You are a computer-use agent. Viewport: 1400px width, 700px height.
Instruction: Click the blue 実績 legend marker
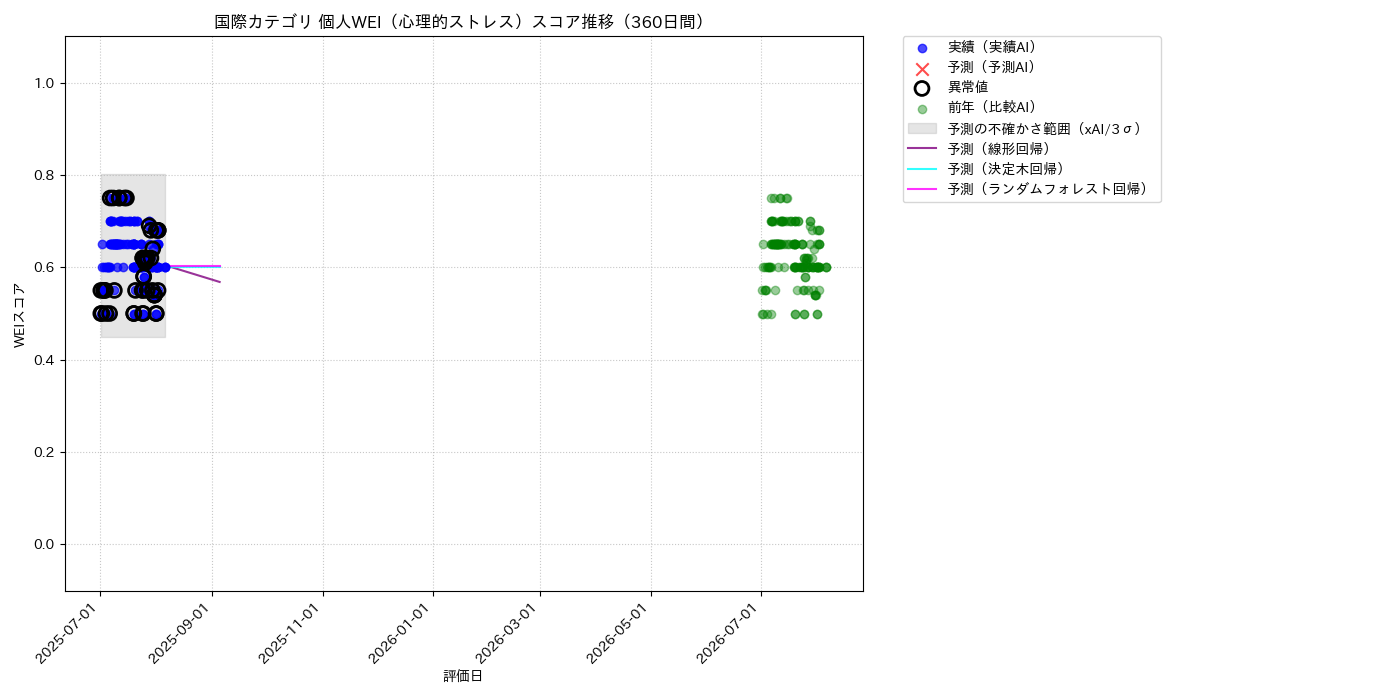coord(922,48)
